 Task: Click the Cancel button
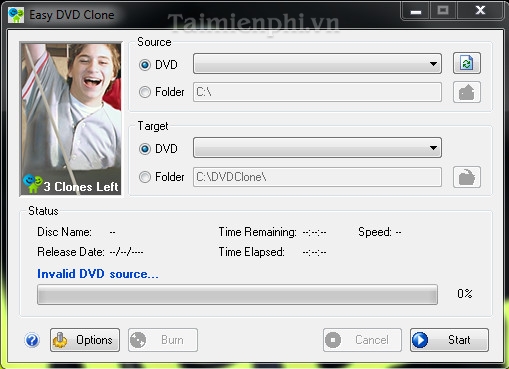[362, 340]
